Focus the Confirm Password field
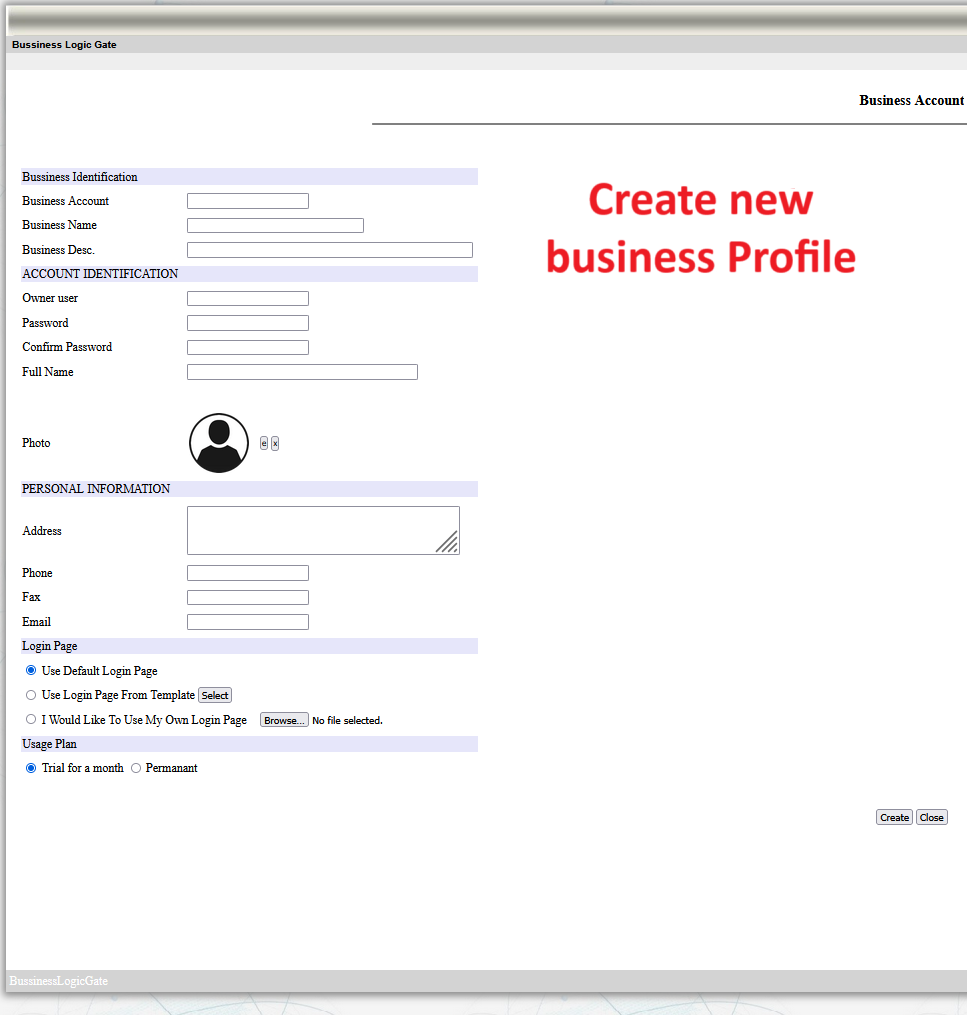The width and height of the screenshot is (967, 1015). point(247,348)
